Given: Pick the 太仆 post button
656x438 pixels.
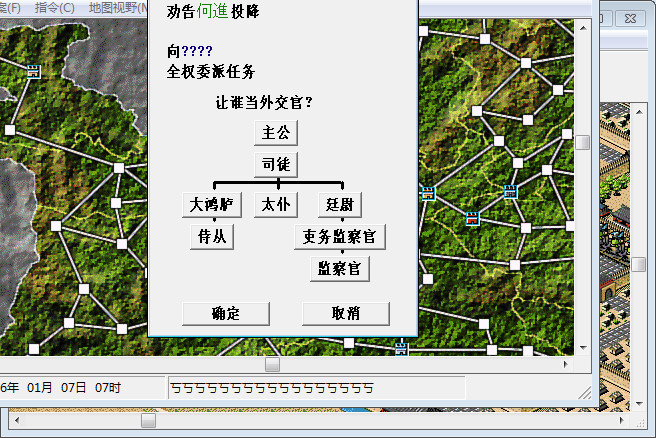Looking at the screenshot, I should click(276, 205).
